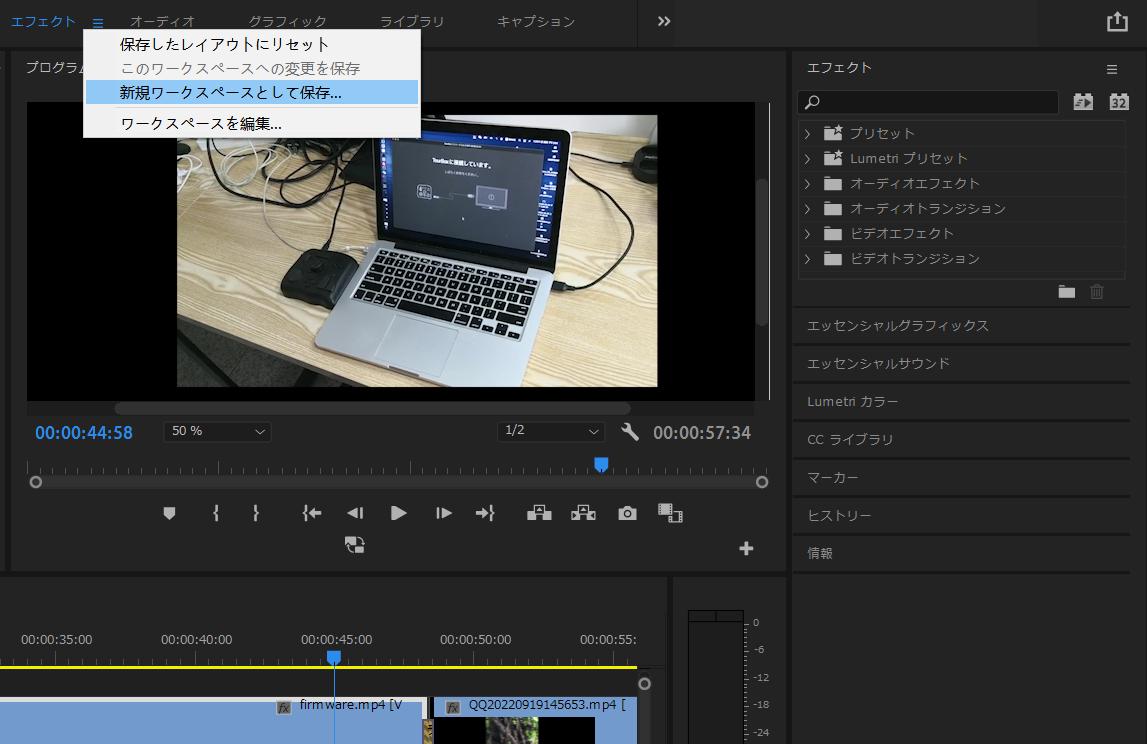This screenshot has height=744, width=1147.
Task: Click the Lift button
Action: (x=539, y=513)
